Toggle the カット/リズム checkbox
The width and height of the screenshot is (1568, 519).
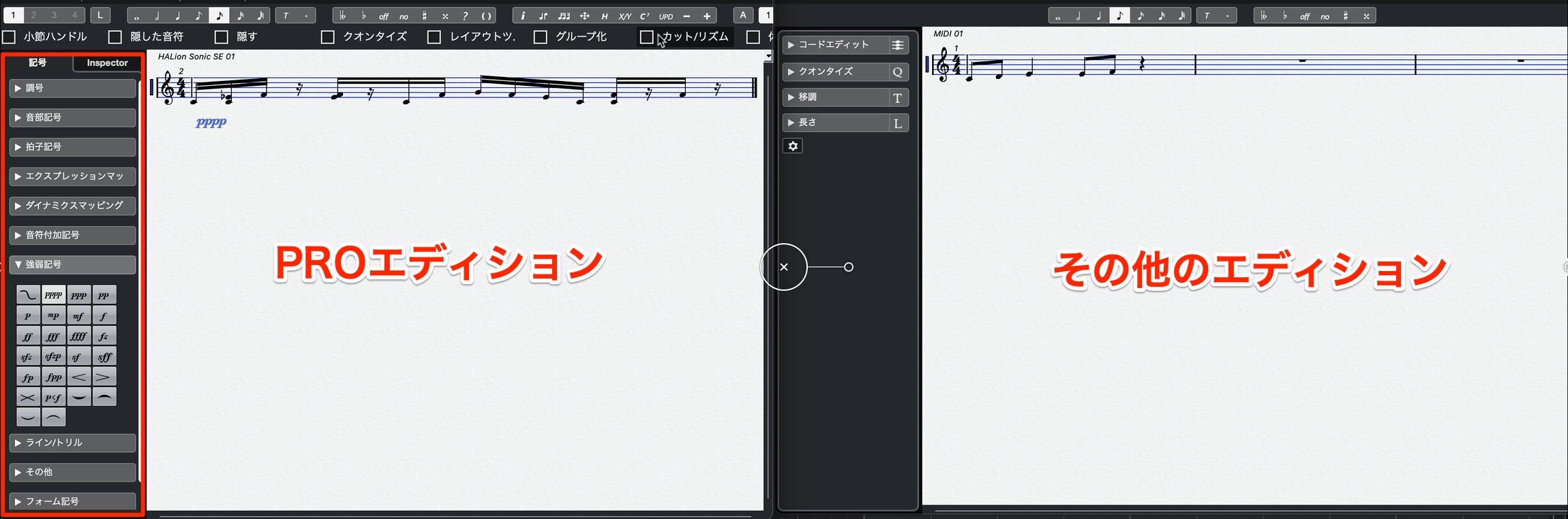[647, 37]
